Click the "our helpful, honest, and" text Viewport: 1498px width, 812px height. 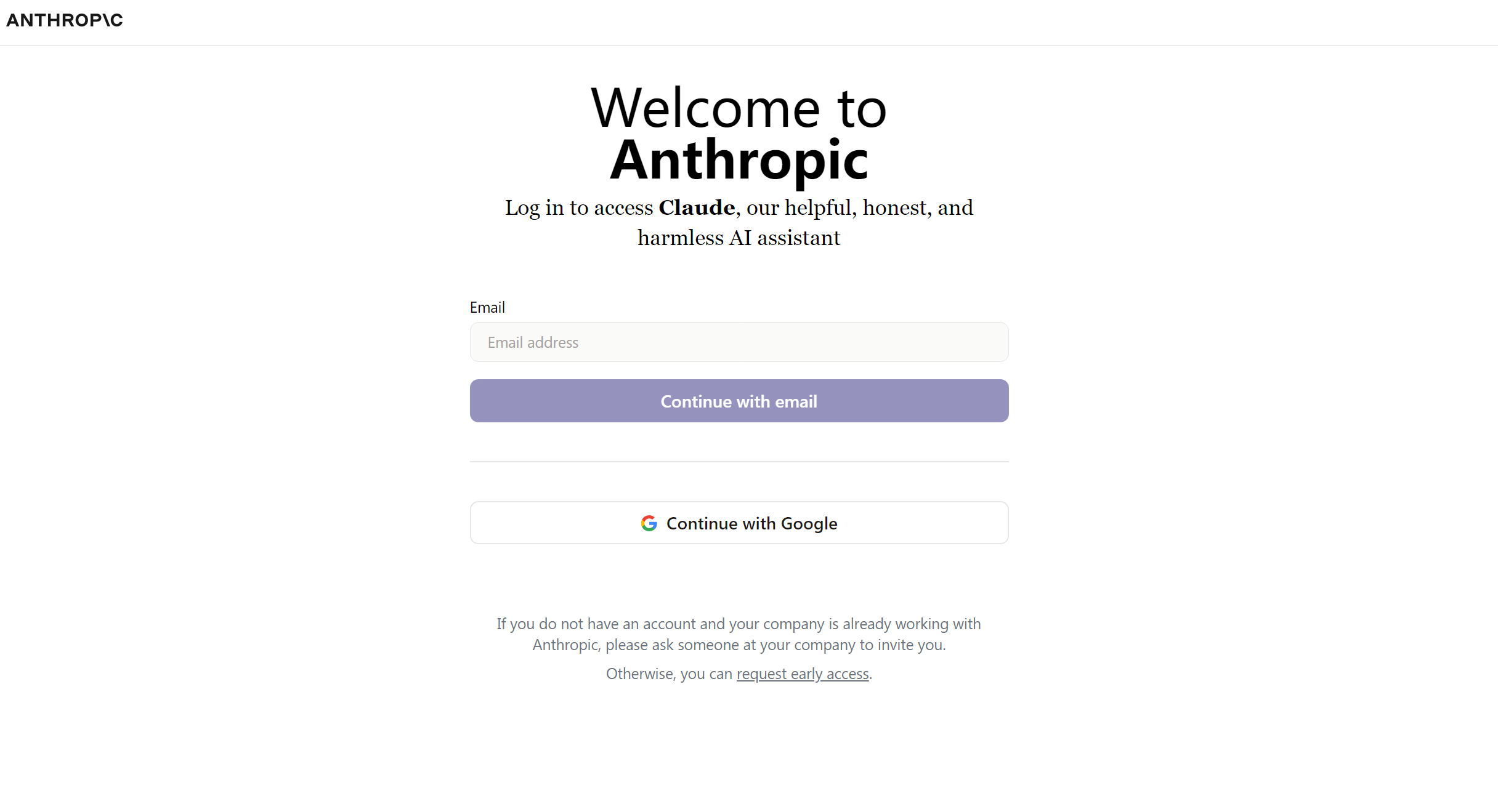click(859, 208)
